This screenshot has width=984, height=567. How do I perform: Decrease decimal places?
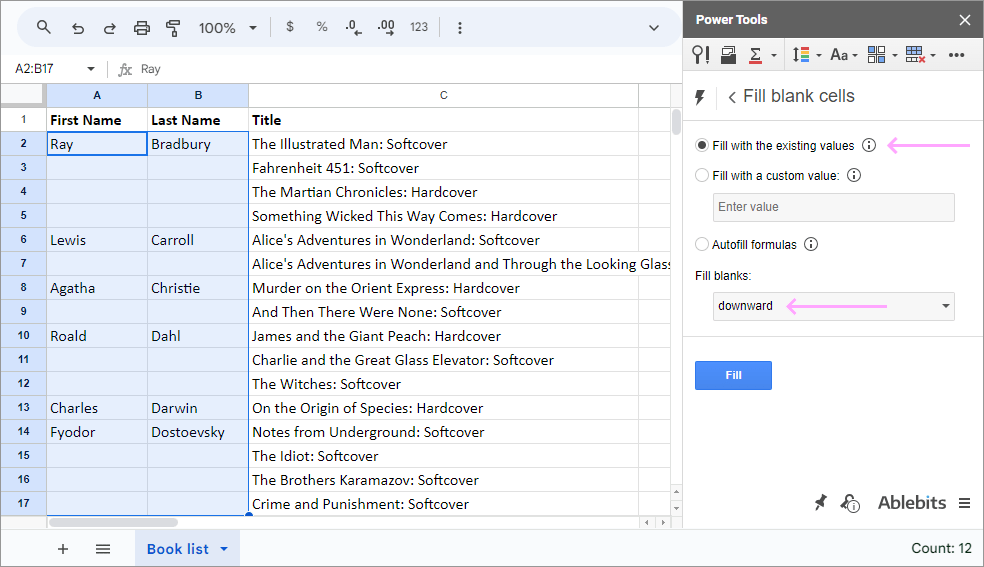click(353, 28)
